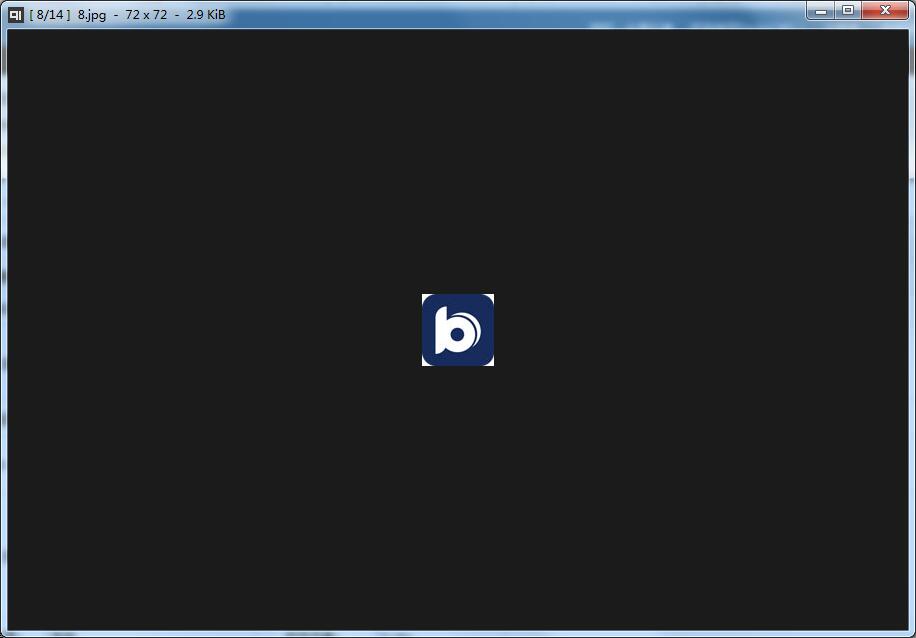Click the '[ 8/14 ]' counter in the title bar
The height and width of the screenshot is (638, 916).
[53, 15]
